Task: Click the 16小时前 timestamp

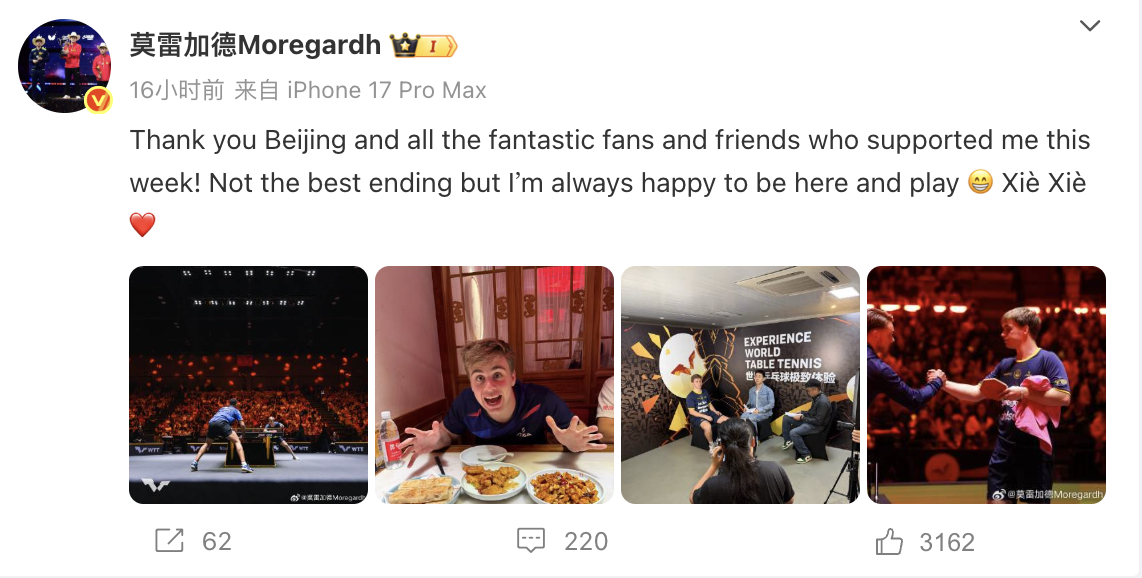Action: click(177, 90)
